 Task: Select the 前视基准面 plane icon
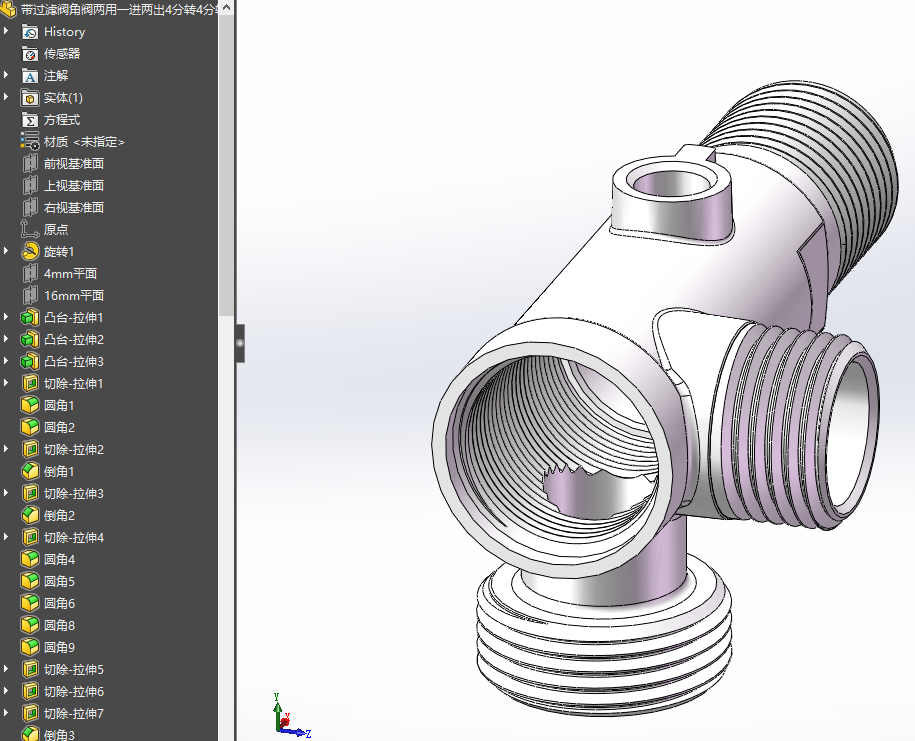click(30, 164)
